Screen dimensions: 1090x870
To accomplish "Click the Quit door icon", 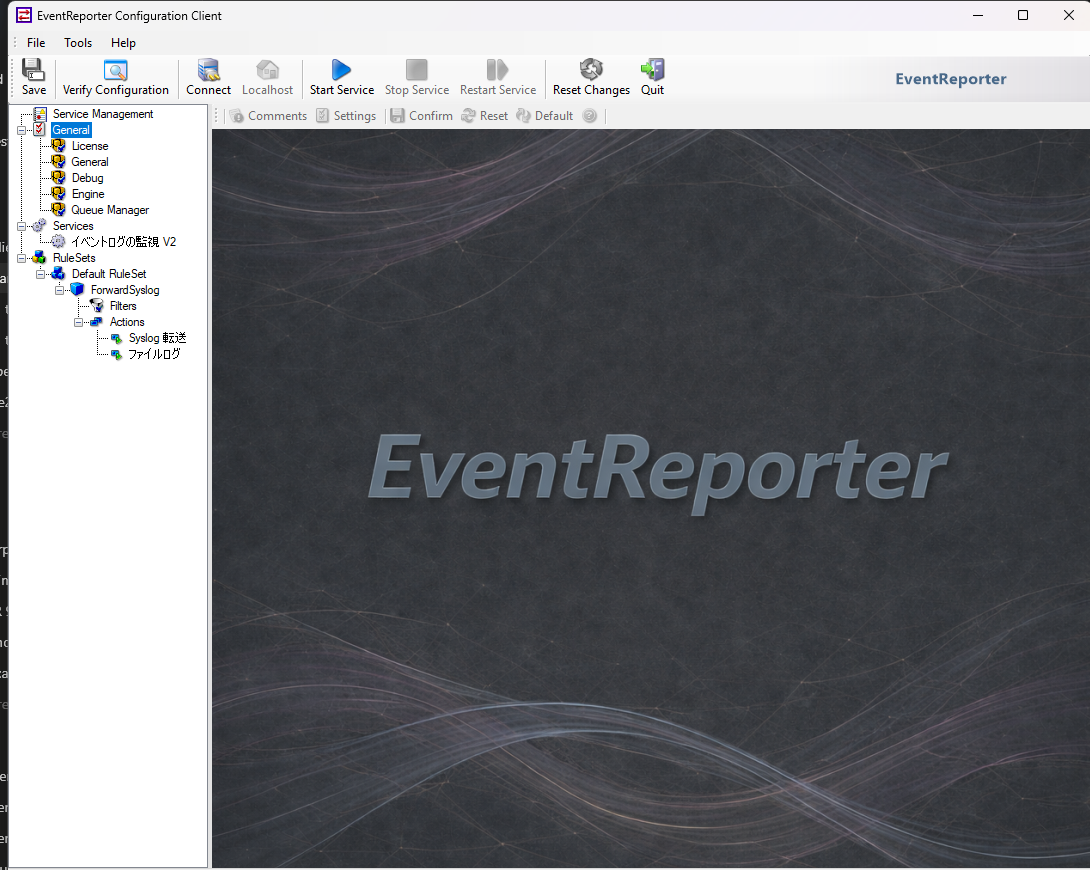I will coord(652,69).
